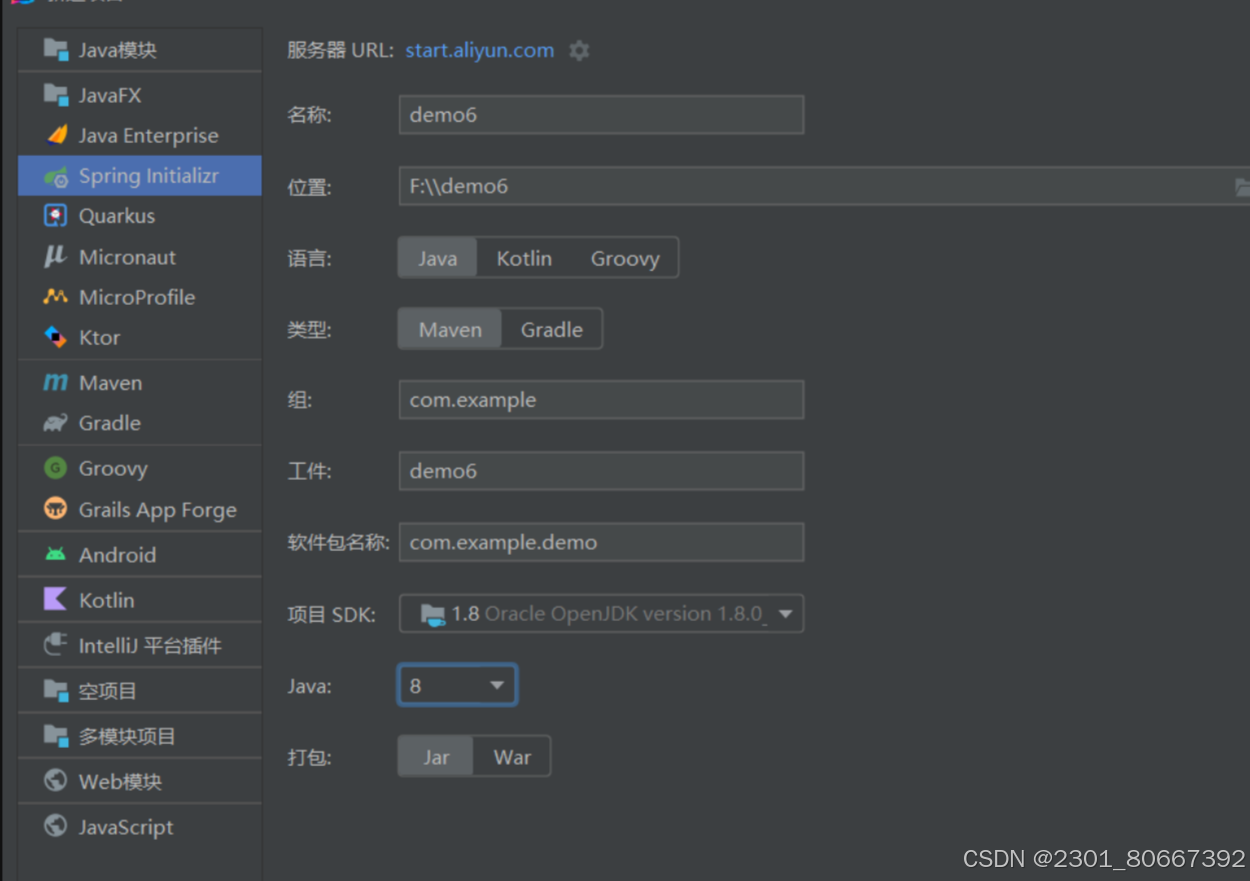Select Jar packaging
The width and height of the screenshot is (1250, 881).
(x=436, y=757)
